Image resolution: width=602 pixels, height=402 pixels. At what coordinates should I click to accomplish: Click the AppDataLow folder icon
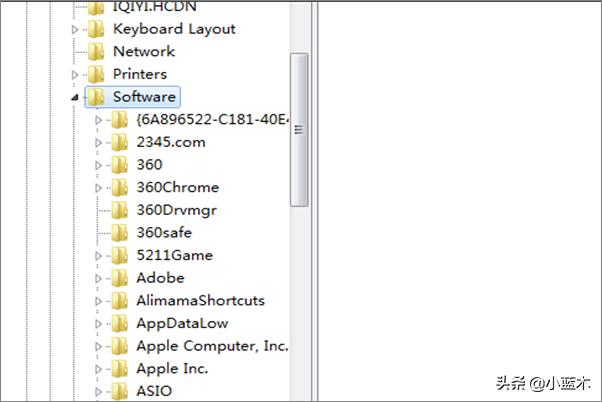tap(120, 323)
